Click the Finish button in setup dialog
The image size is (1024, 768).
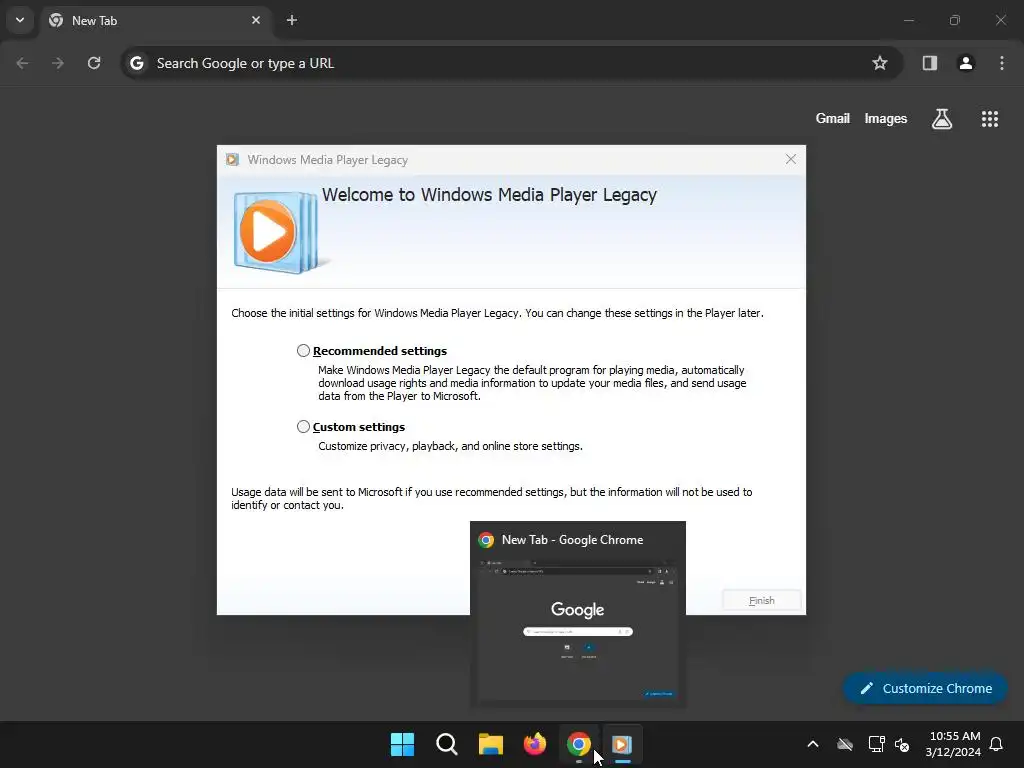pos(761,600)
